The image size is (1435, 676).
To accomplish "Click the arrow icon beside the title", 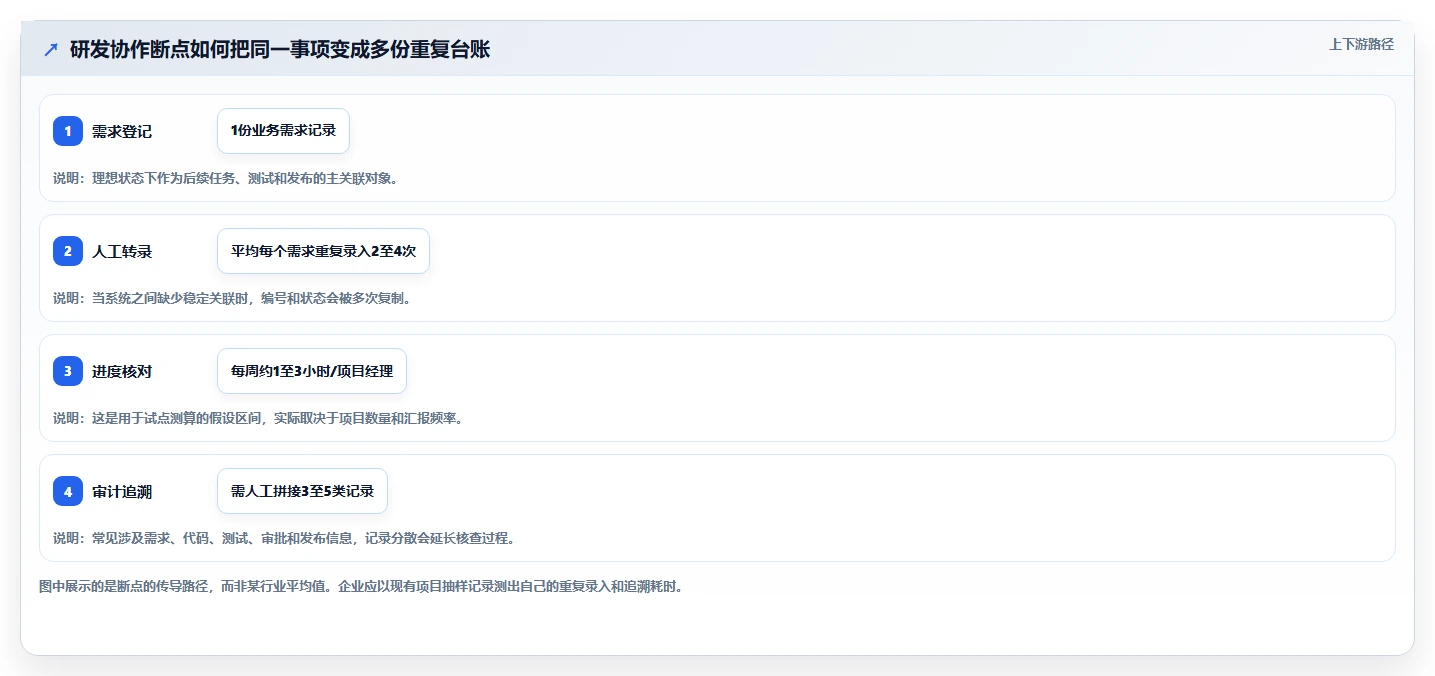I will (51, 50).
